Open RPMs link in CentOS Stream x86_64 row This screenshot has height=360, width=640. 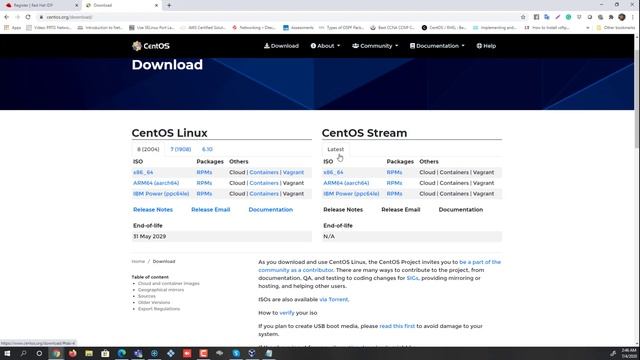tap(394, 172)
